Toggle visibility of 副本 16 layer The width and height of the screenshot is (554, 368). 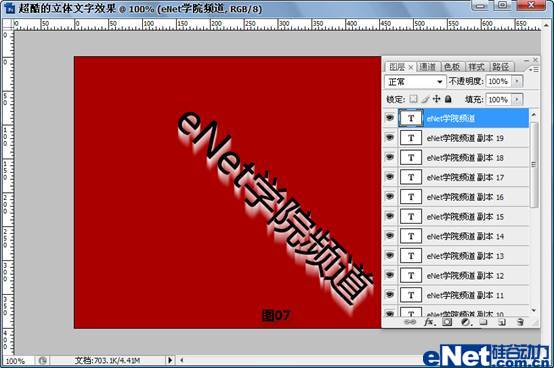coord(390,196)
